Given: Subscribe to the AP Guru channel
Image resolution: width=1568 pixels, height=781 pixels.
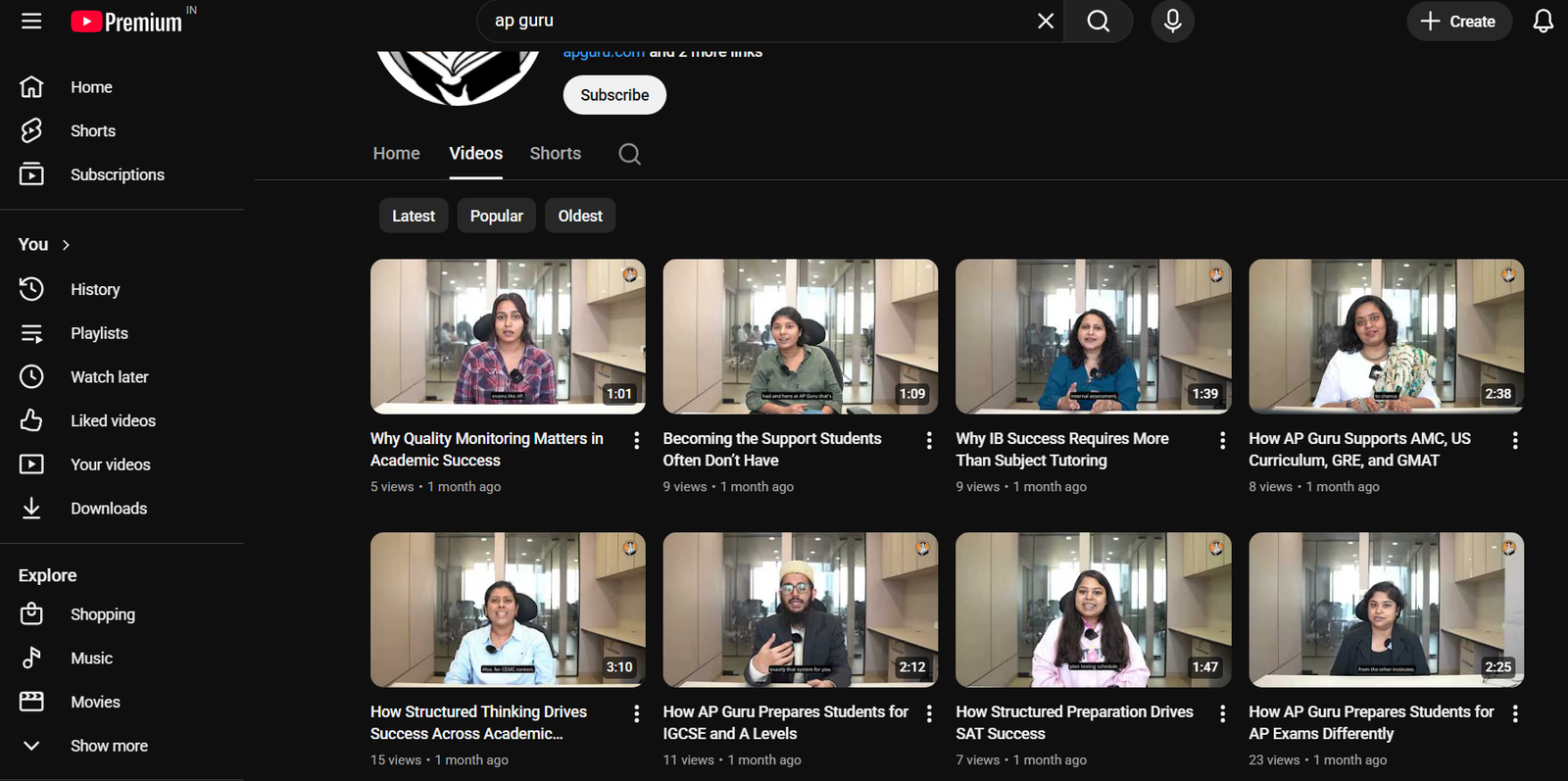Looking at the screenshot, I should point(614,95).
